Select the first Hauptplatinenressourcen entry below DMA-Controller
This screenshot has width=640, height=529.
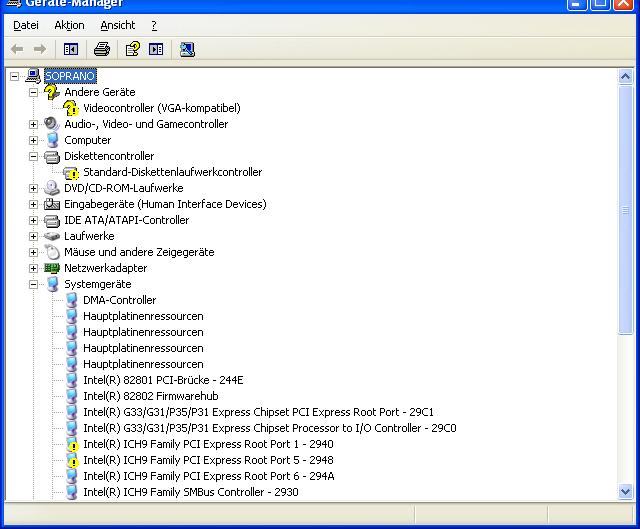point(143,316)
